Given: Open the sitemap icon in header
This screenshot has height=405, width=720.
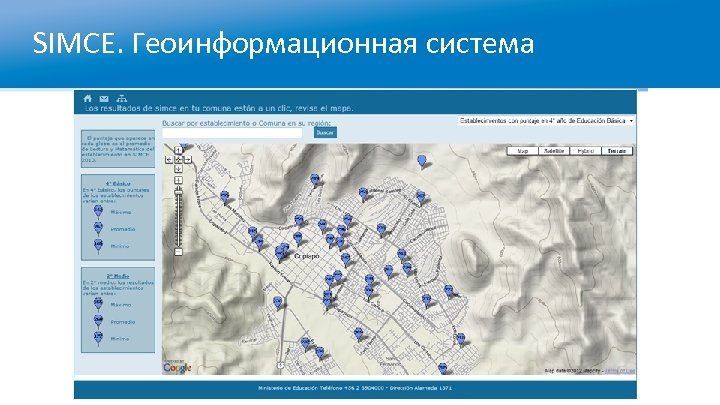Looking at the screenshot, I should [121, 98].
